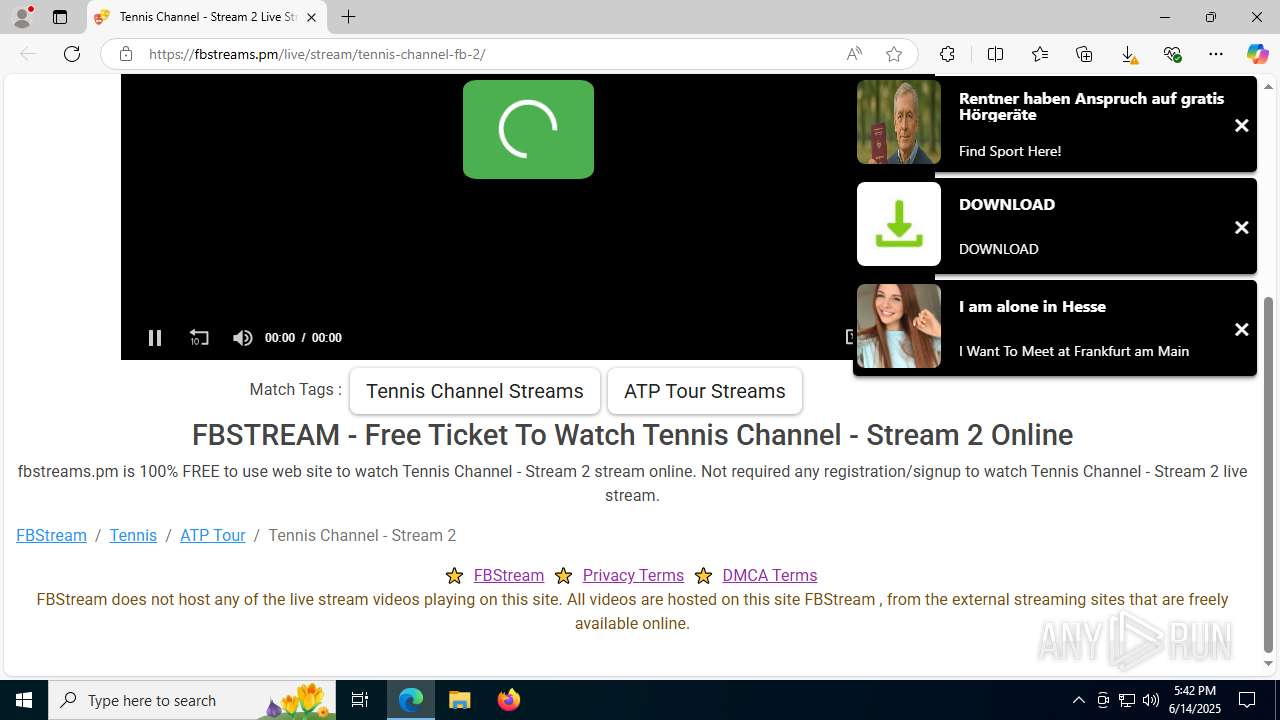Open Settings and more menu

[x=1216, y=54]
